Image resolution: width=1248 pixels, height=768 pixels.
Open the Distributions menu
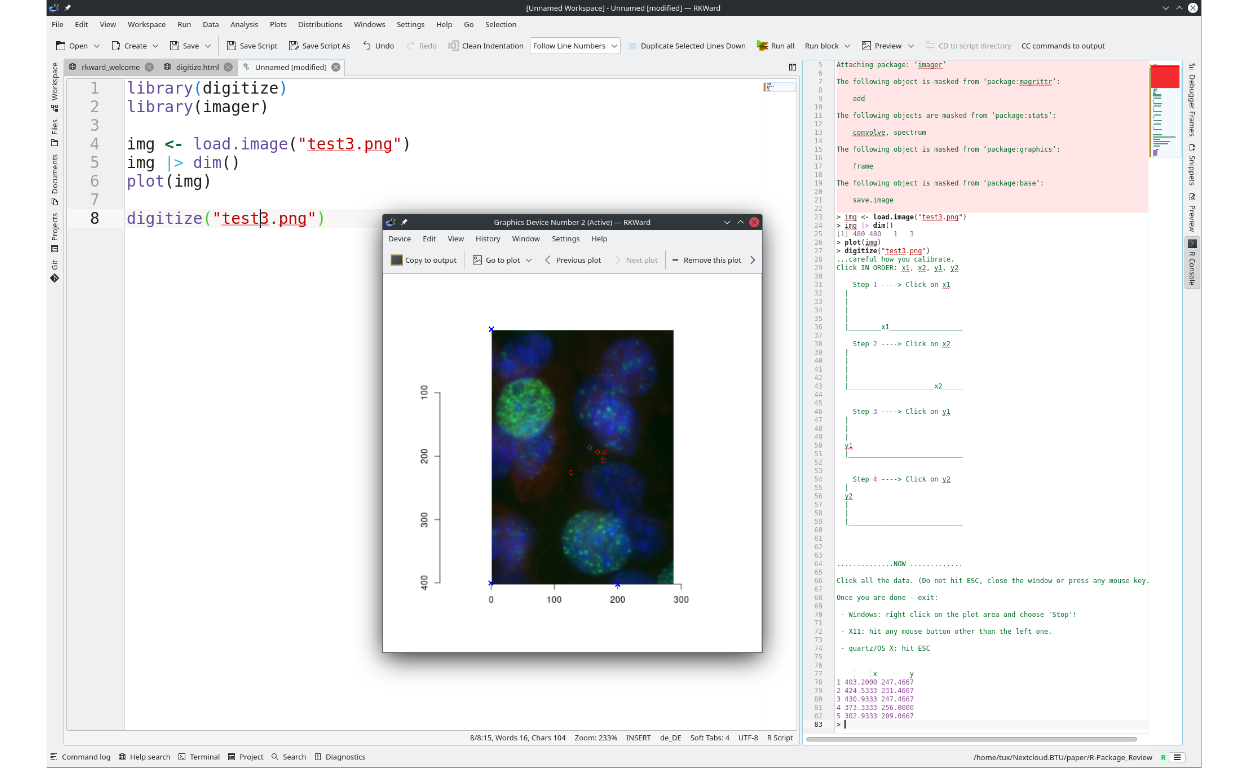coord(320,24)
